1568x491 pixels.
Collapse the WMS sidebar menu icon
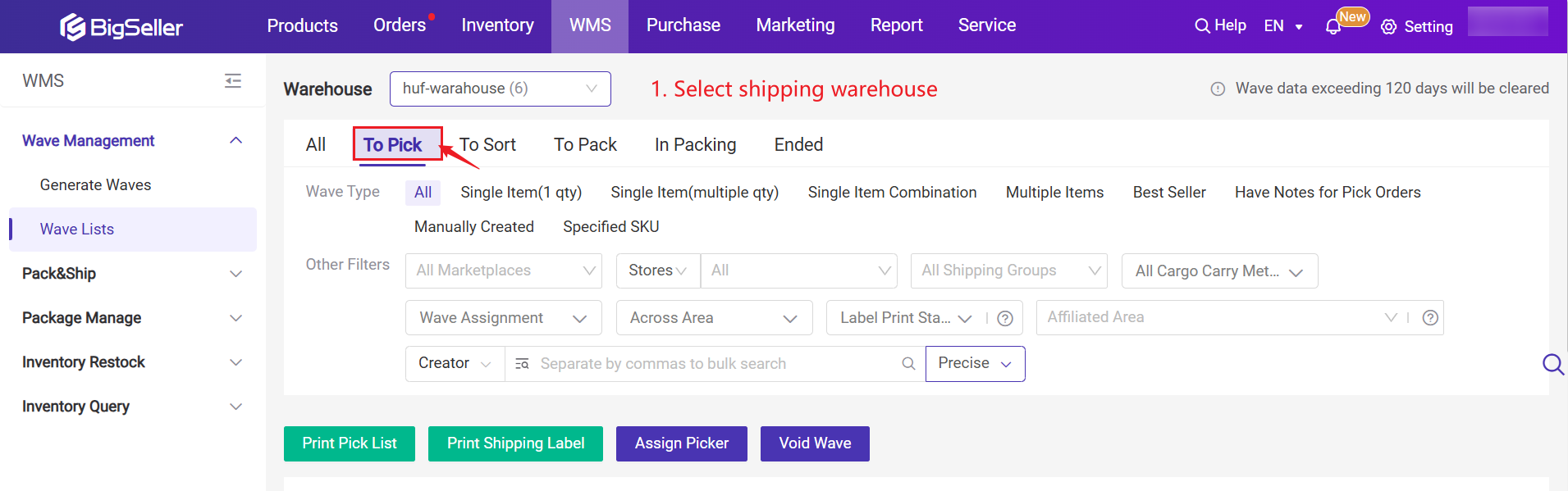point(233,80)
